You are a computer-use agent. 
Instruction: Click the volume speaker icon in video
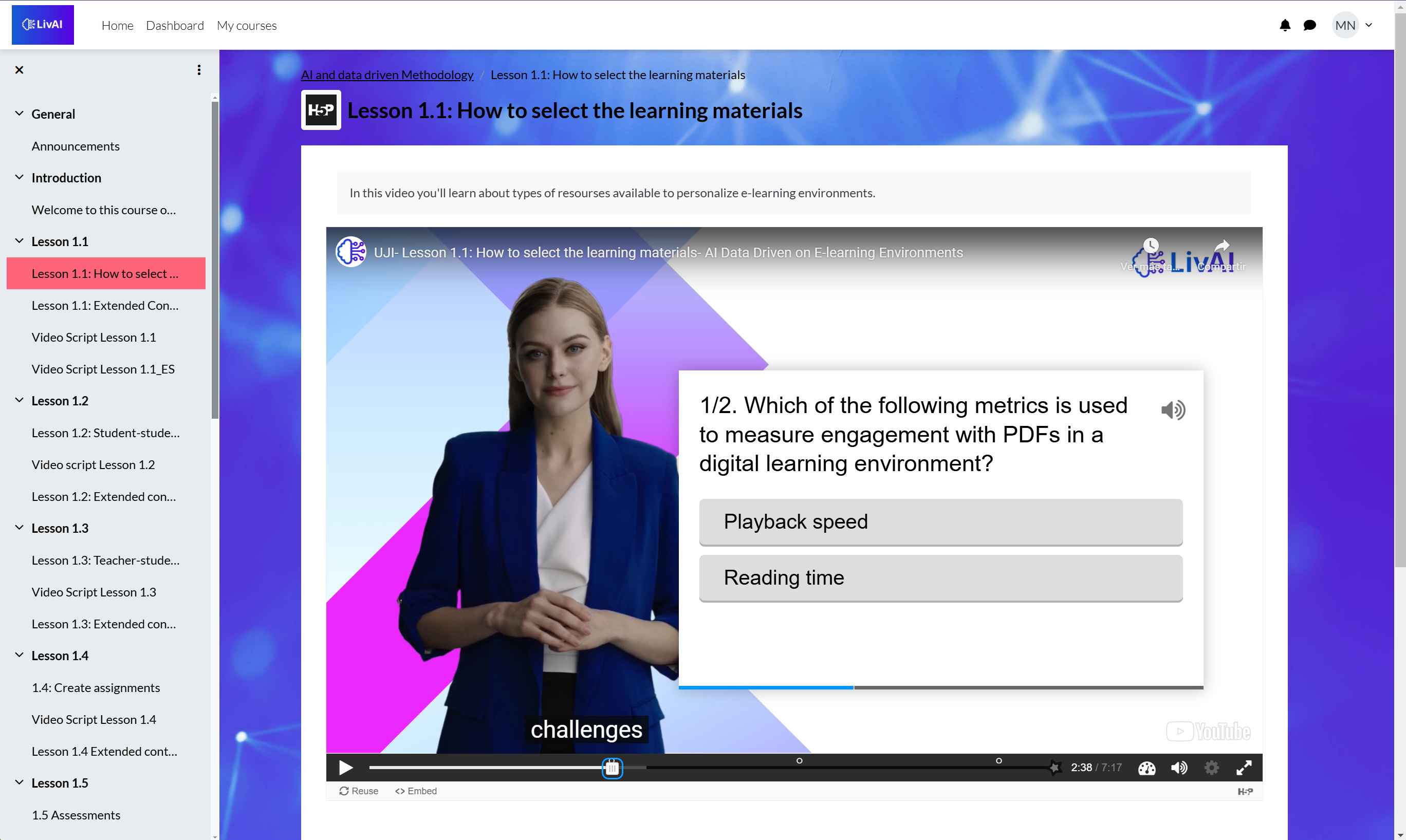1181,768
